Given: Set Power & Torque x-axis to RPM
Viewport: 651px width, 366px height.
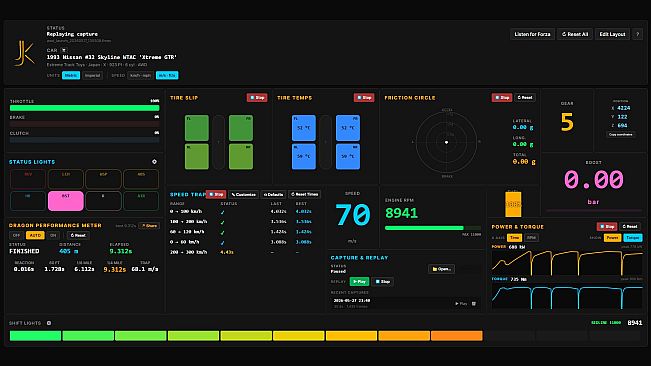Looking at the screenshot, I should [531, 238].
